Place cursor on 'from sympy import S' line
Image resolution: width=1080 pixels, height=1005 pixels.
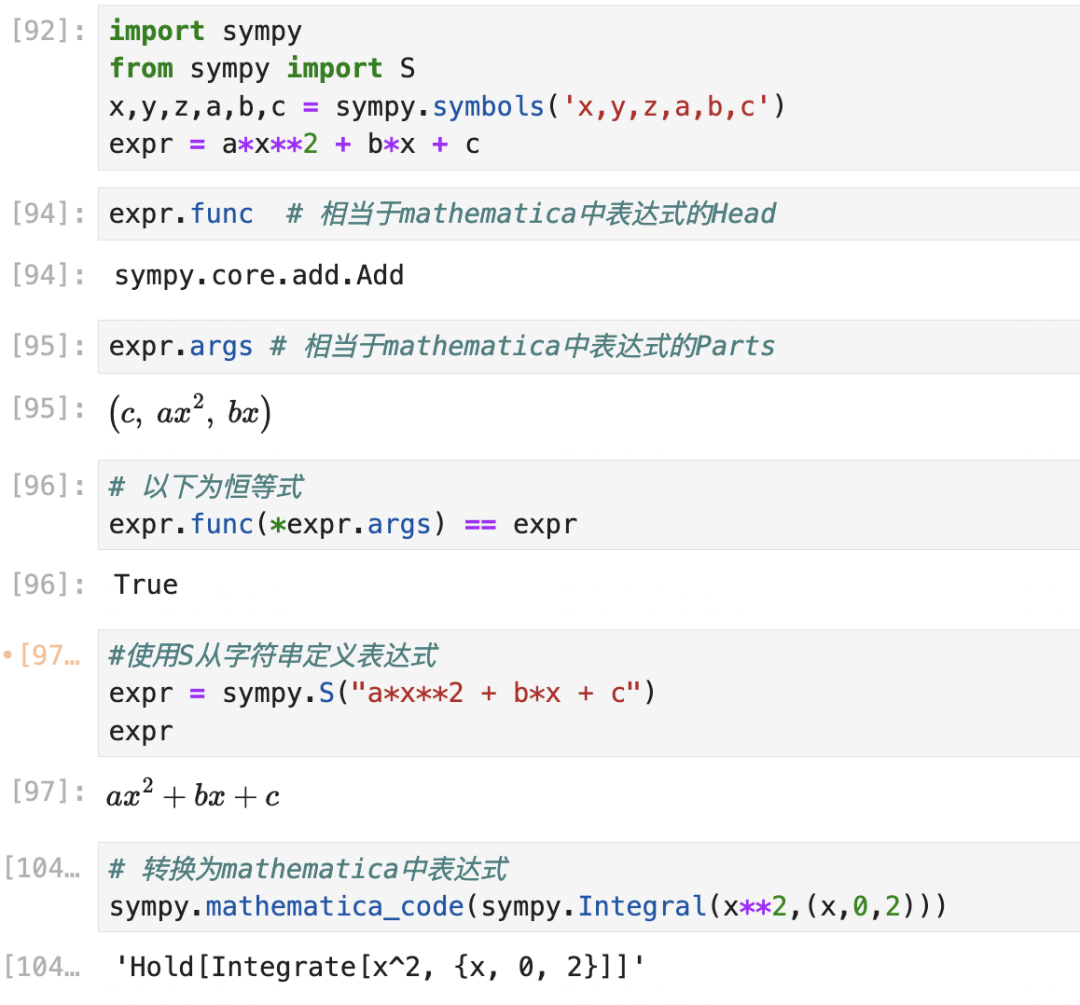(262, 68)
